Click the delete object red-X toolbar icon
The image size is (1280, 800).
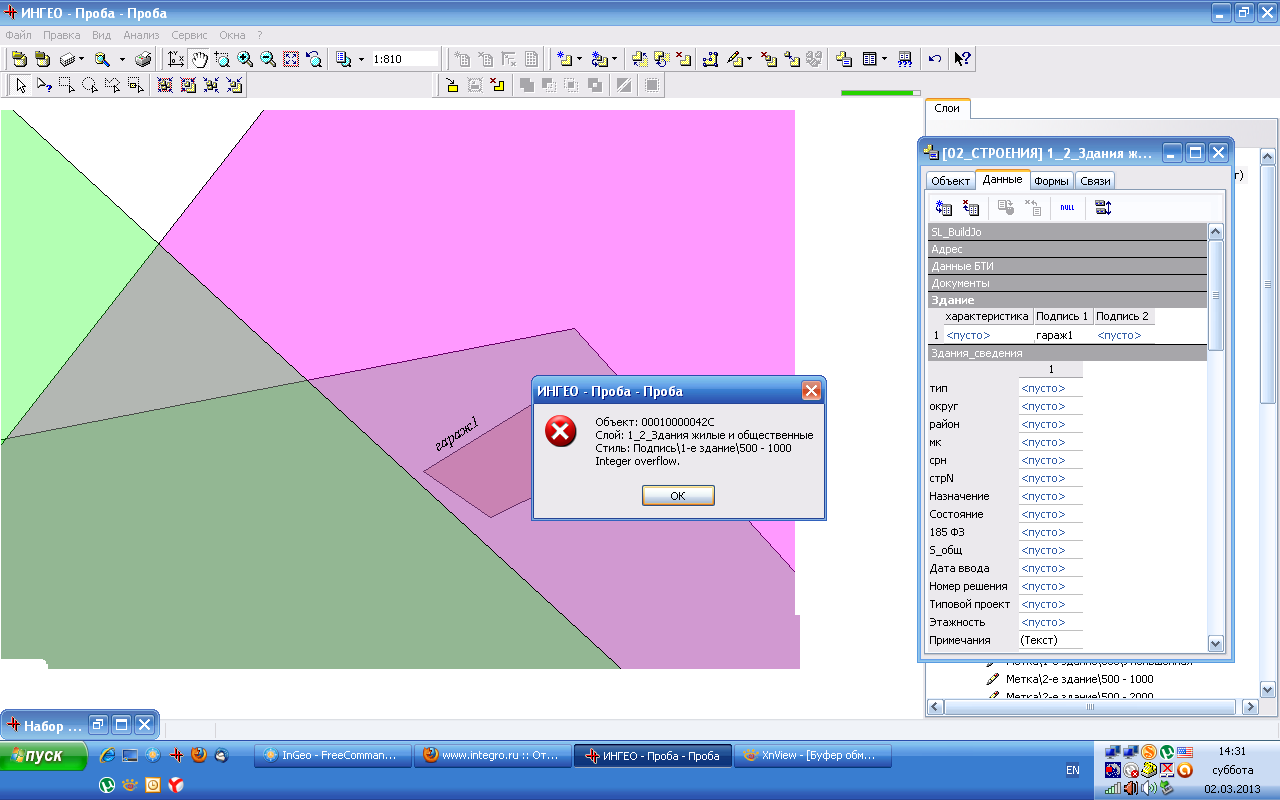(x=683, y=59)
